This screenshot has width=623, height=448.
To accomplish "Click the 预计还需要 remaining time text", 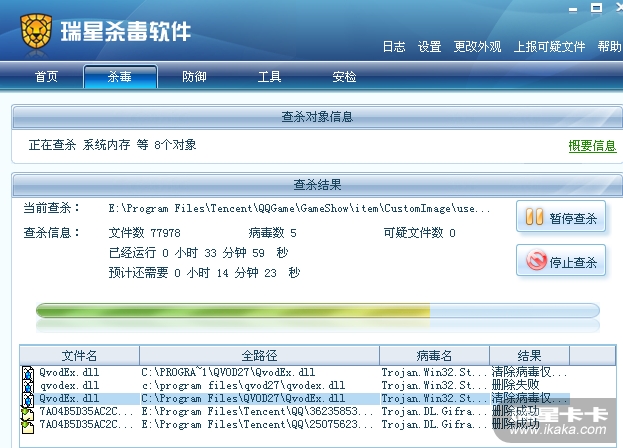I will click(x=205, y=273).
